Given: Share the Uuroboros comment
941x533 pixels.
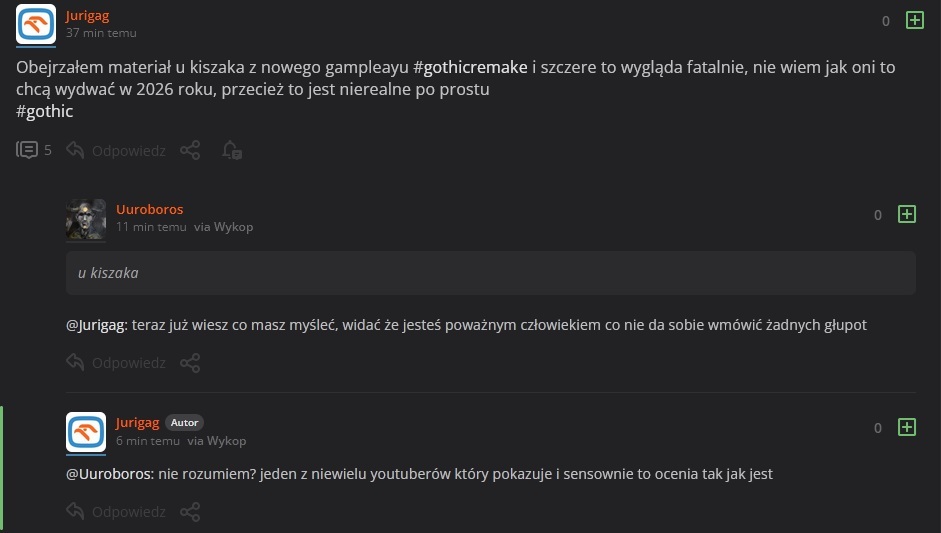Looking at the screenshot, I should pyautogui.click(x=190, y=362).
